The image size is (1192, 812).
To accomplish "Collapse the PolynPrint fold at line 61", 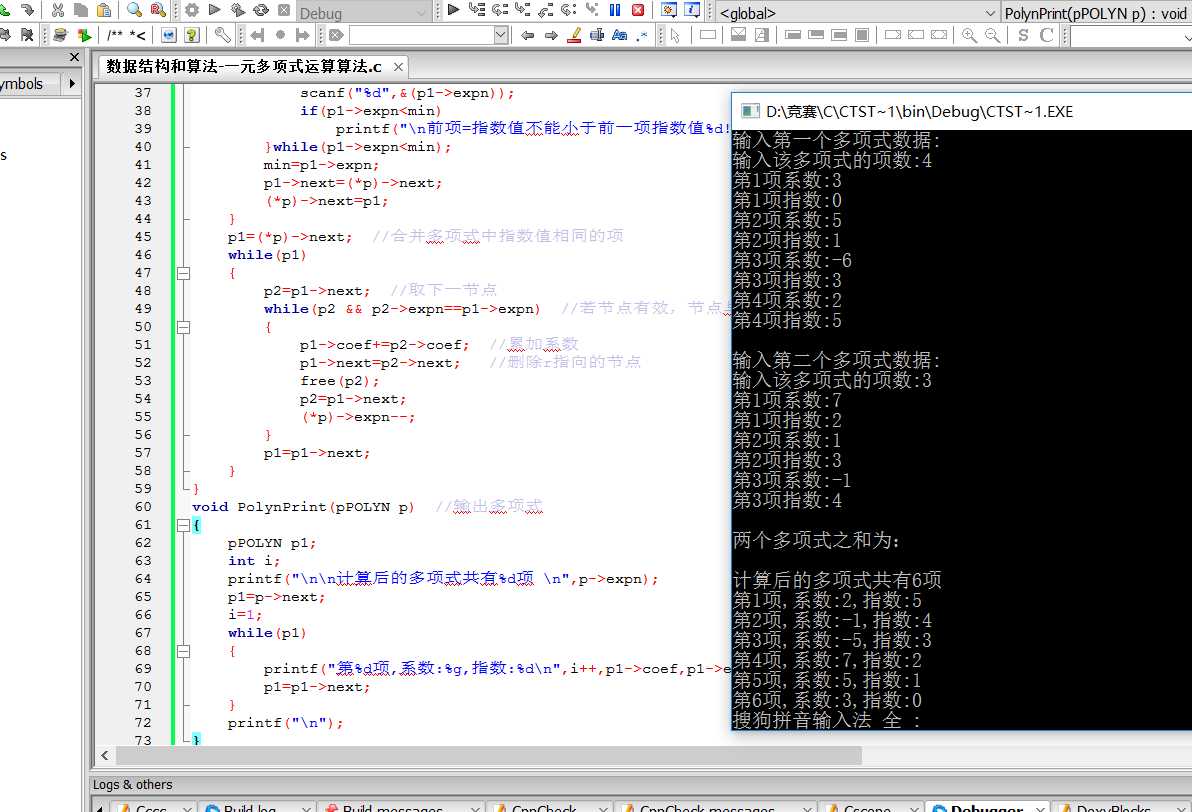I will [x=183, y=525].
